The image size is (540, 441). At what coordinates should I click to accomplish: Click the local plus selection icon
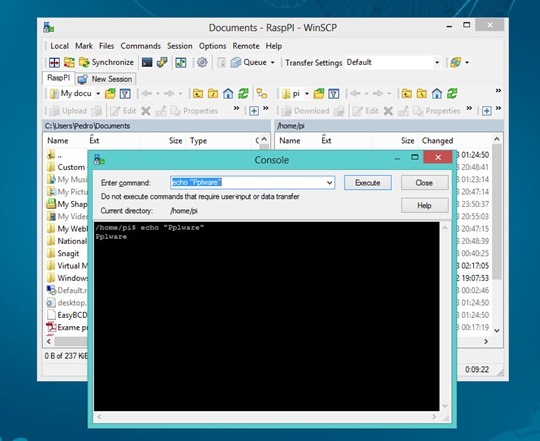coord(254,111)
